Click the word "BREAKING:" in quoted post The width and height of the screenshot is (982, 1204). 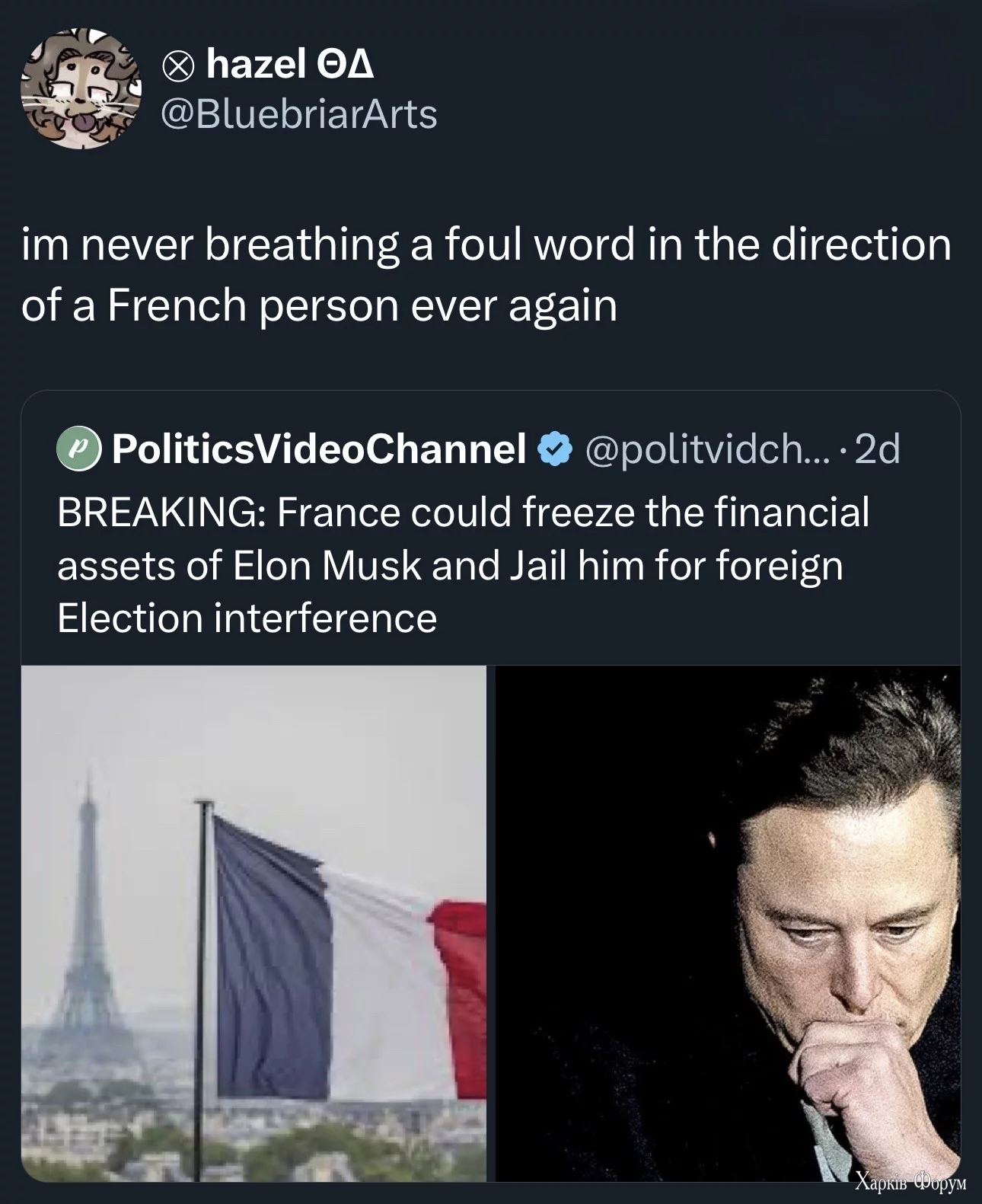click(x=156, y=512)
